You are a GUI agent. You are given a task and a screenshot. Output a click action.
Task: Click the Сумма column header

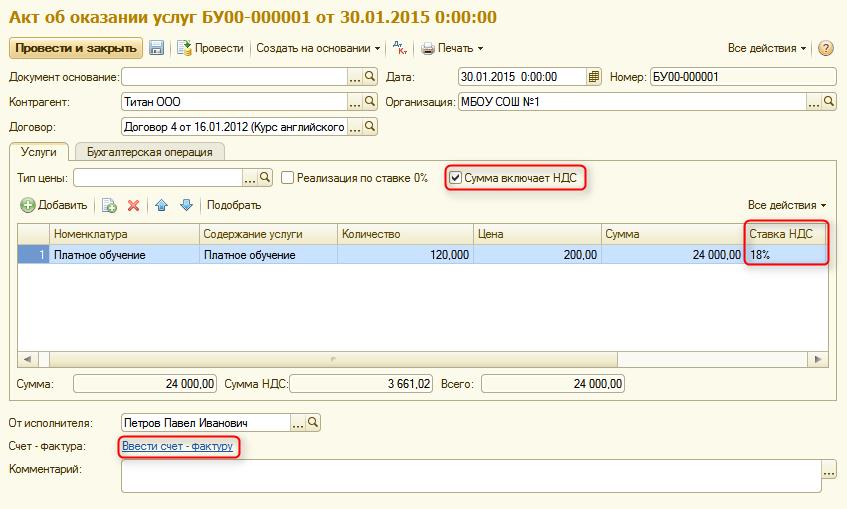tap(673, 234)
